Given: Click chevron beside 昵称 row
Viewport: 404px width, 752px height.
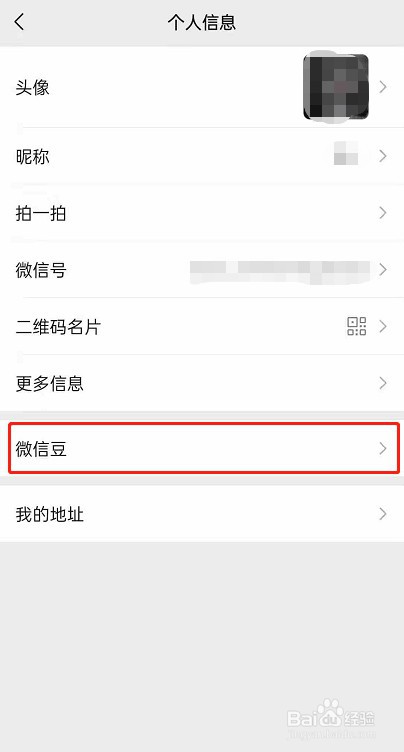Looking at the screenshot, I should tap(382, 156).
